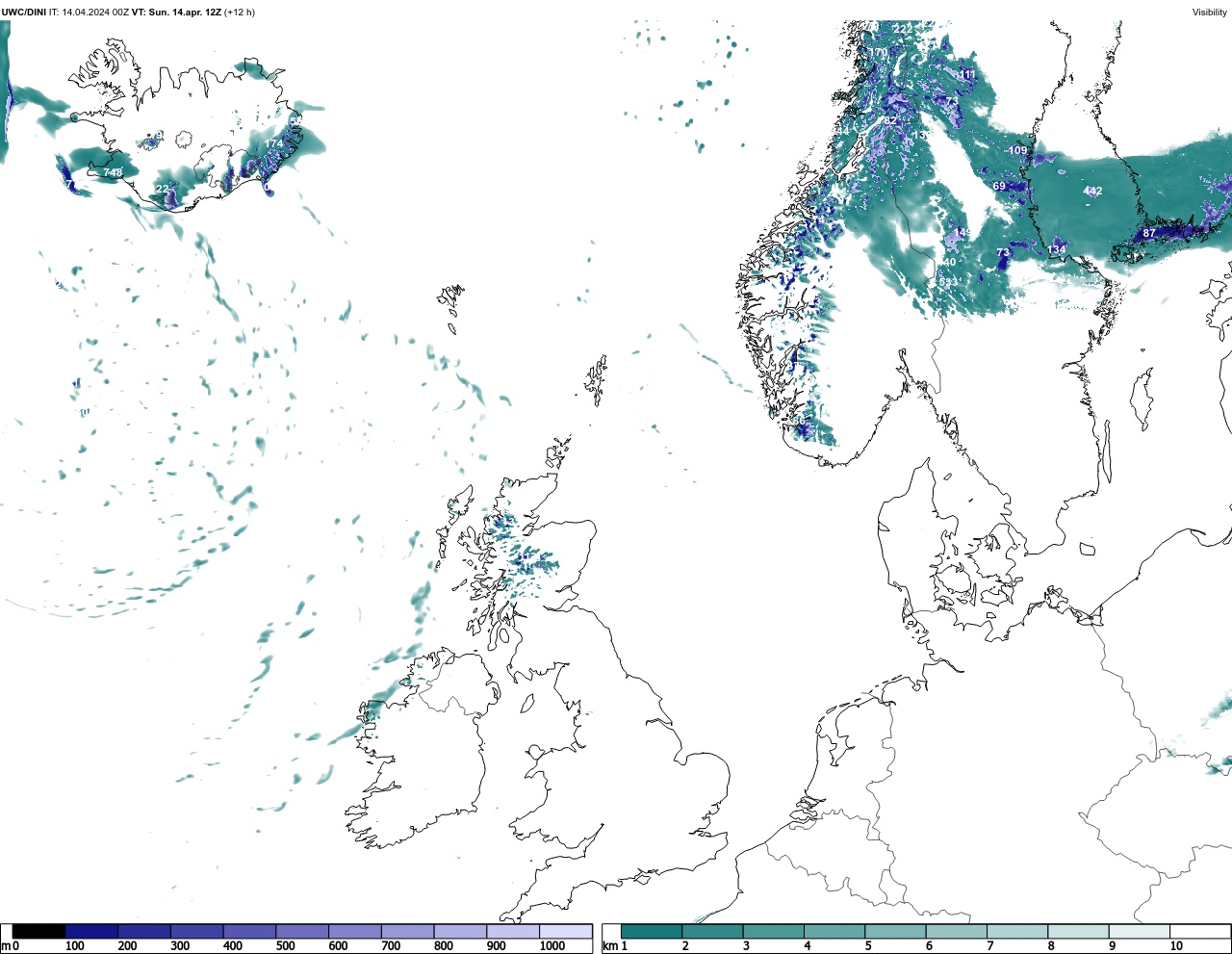Click the '109' visibility value label

click(x=1017, y=151)
